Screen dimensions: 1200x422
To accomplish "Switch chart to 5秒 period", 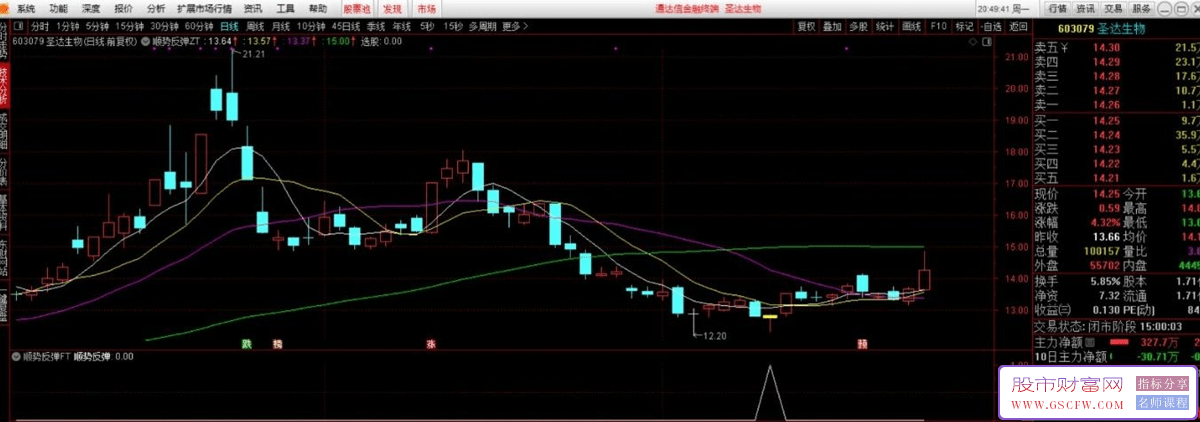I will click(428, 25).
